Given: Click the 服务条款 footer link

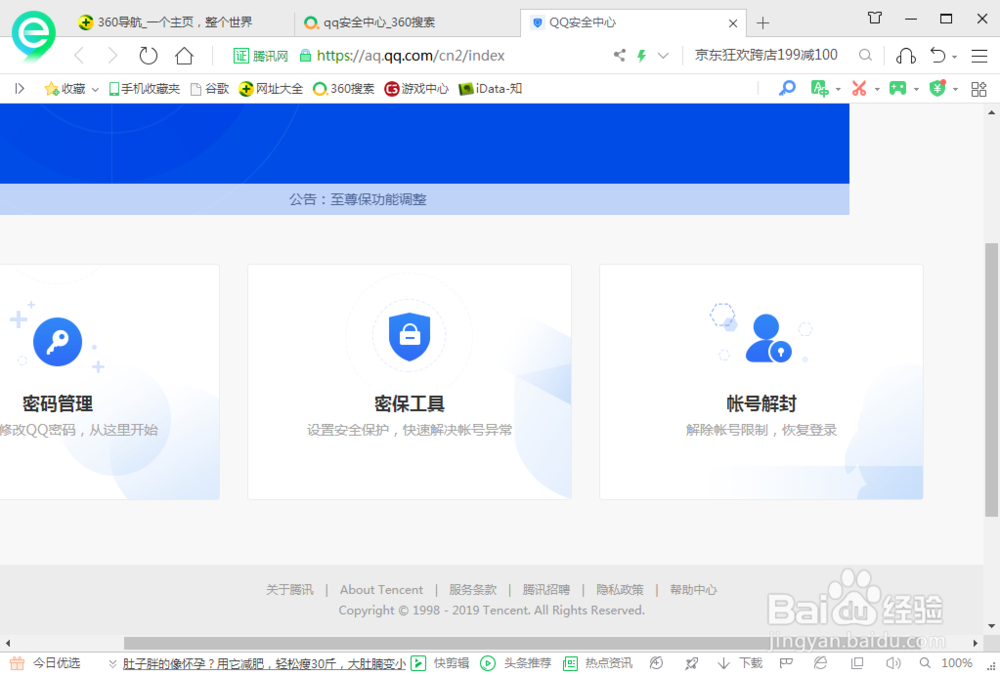Looking at the screenshot, I should [473, 590].
